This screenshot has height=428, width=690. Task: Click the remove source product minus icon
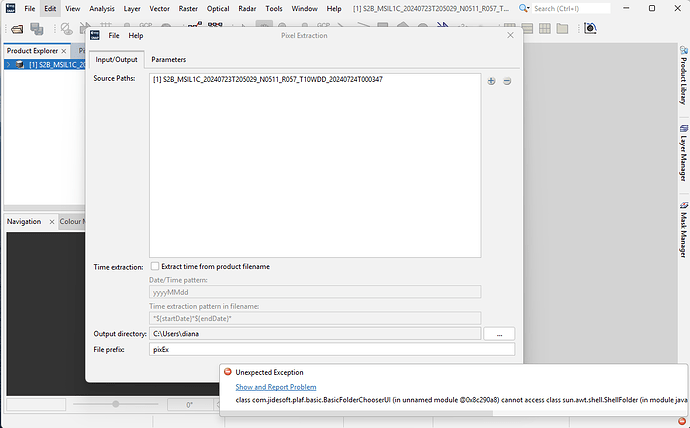point(507,81)
